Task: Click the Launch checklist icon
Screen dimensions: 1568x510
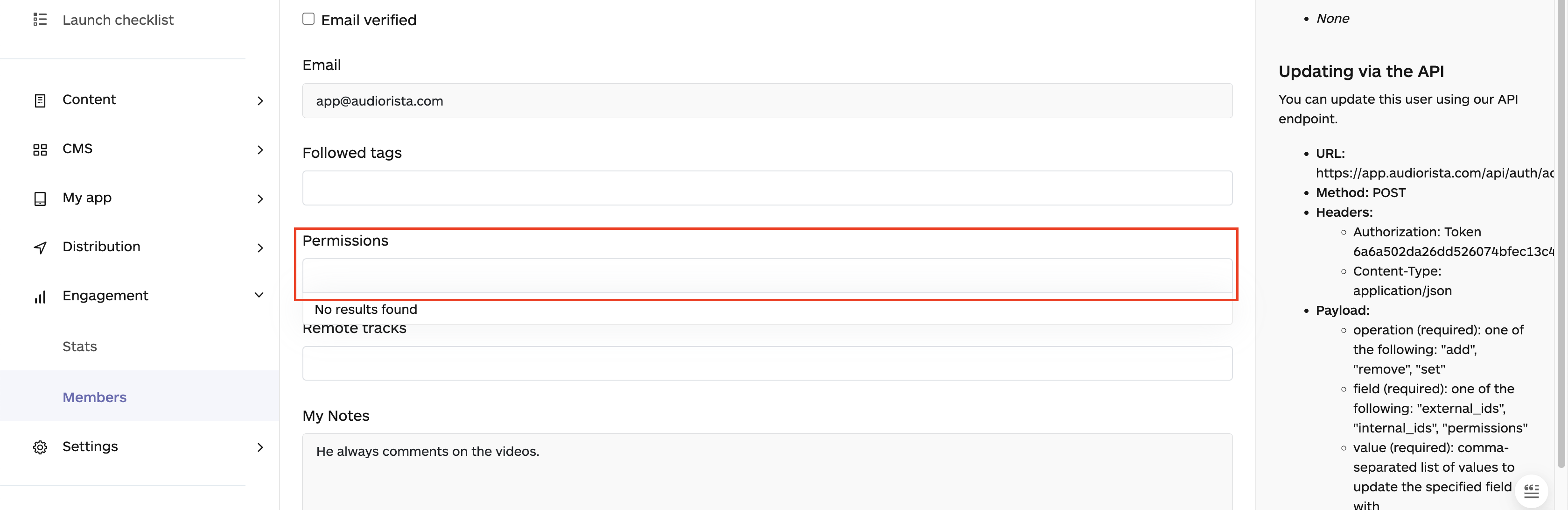Action: (x=40, y=20)
